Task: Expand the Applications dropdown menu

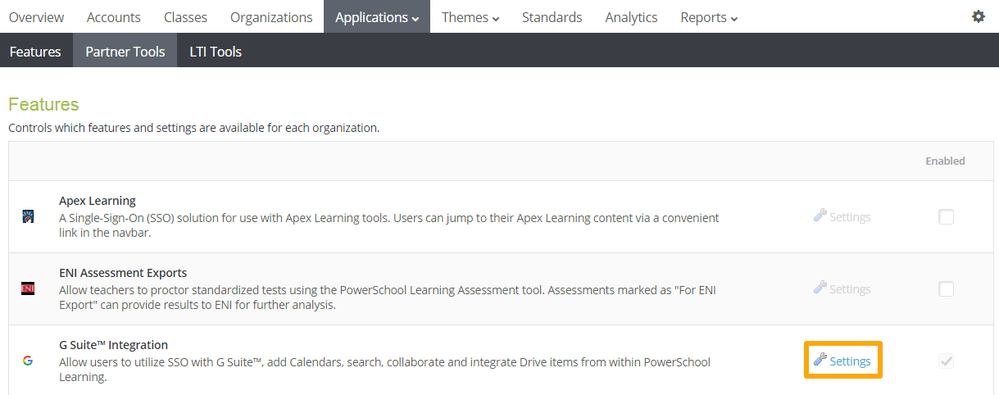Action: click(377, 17)
